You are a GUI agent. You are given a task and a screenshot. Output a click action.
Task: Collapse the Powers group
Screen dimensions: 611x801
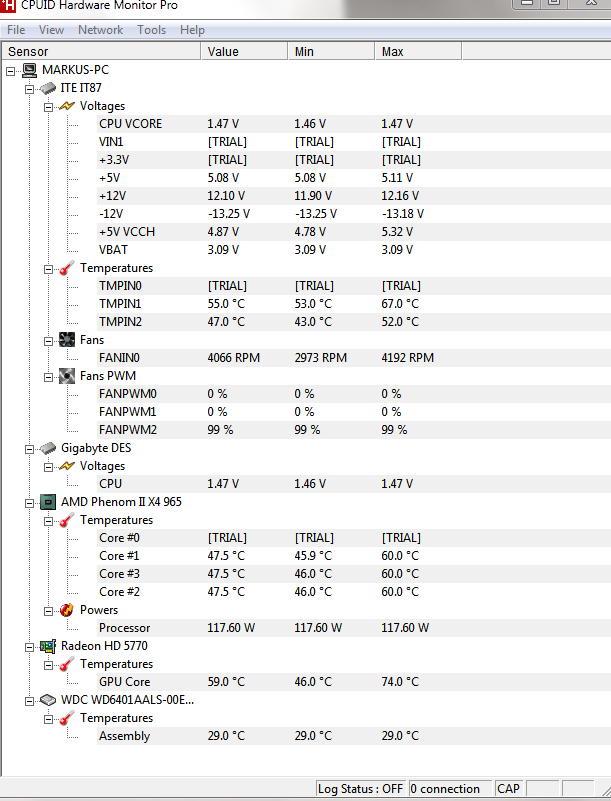point(49,611)
